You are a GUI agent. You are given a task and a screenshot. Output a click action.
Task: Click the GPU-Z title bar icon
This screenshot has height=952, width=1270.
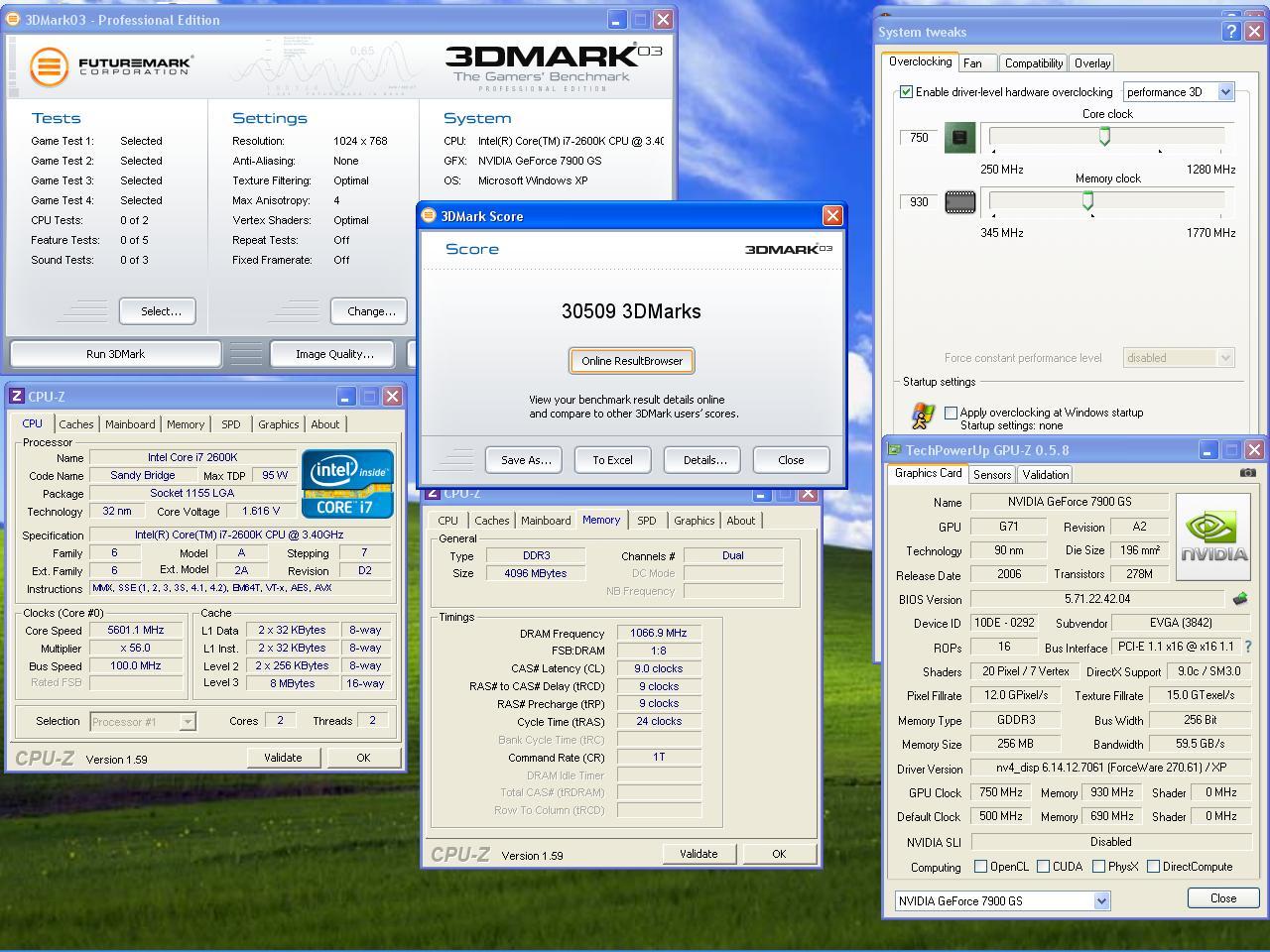894,449
